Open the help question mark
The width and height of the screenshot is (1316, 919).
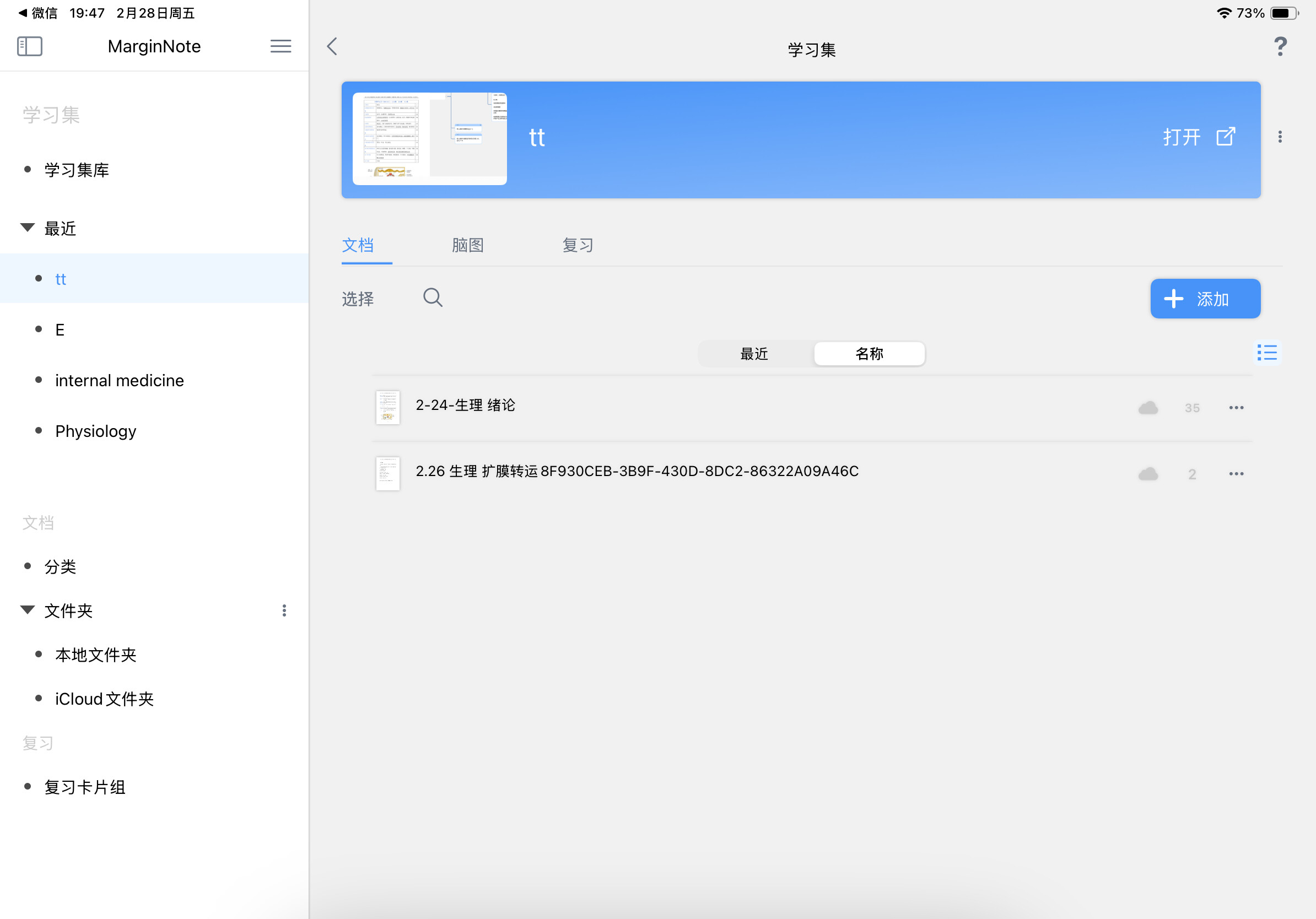pos(1280,46)
